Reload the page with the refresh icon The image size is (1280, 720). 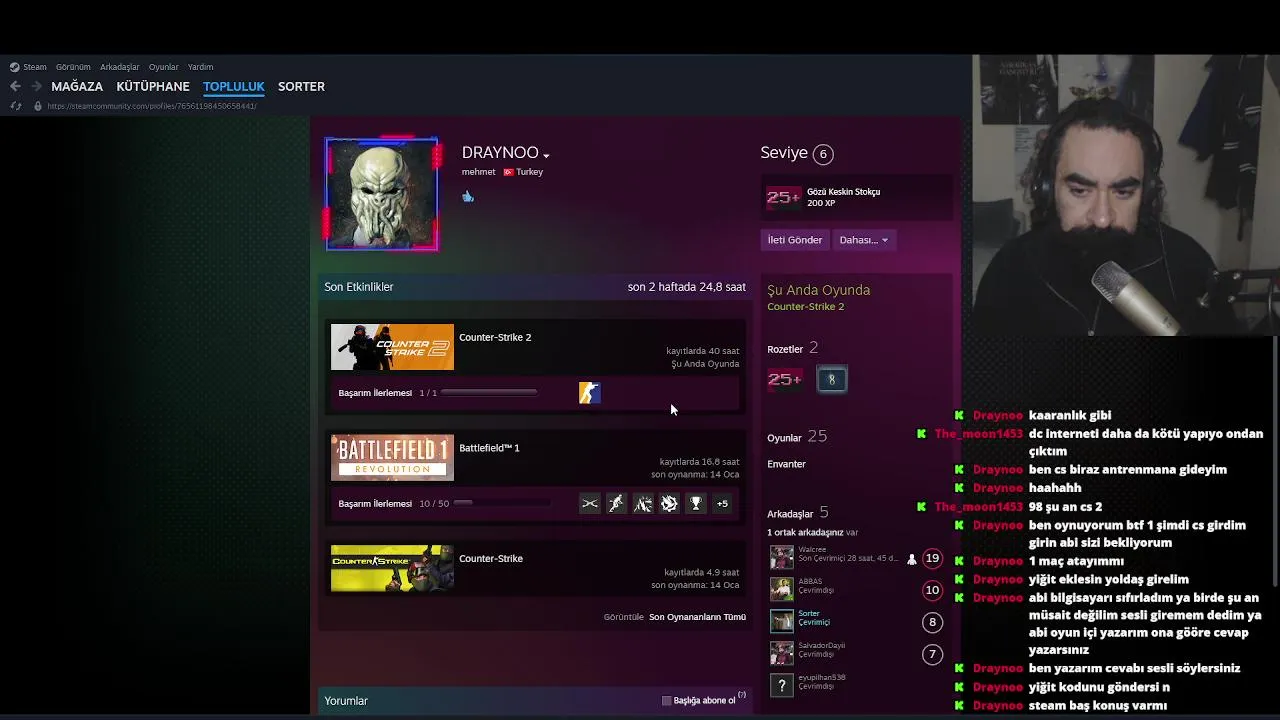tap(15, 106)
